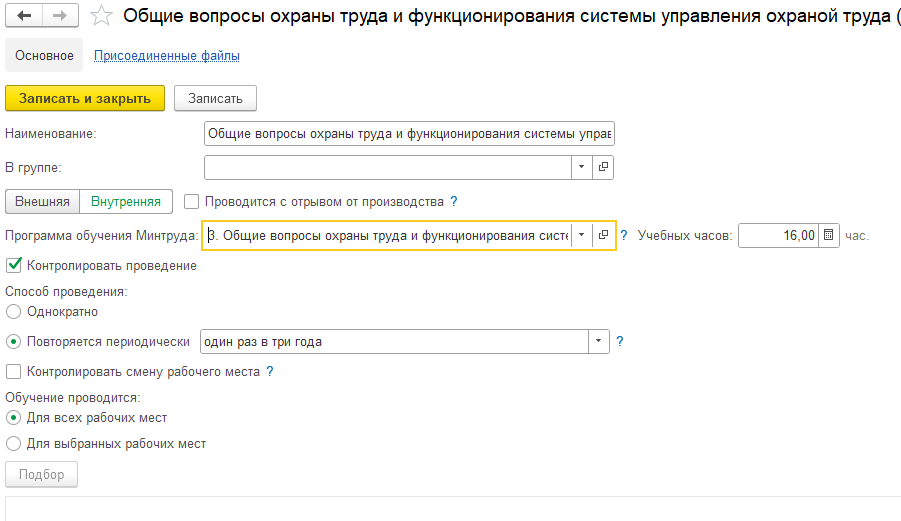Add form to favorites with star icon
The width and height of the screenshot is (901, 521).
point(102,16)
